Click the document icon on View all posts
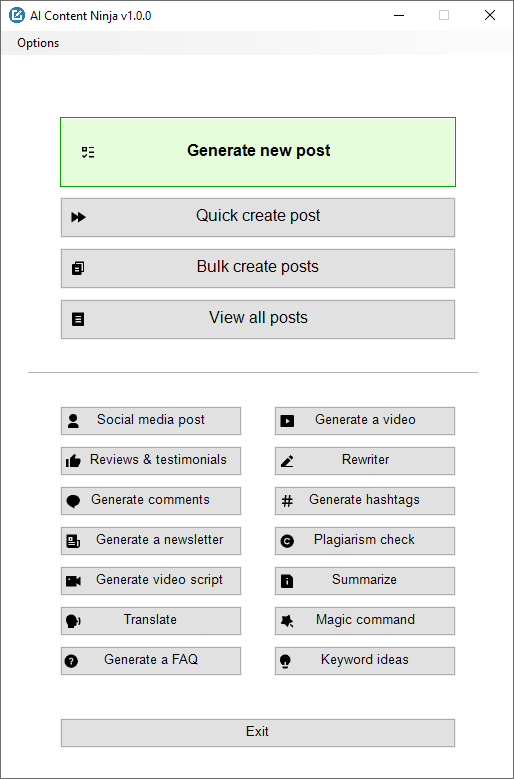Viewport: 514px width, 779px height. (78, 319)
